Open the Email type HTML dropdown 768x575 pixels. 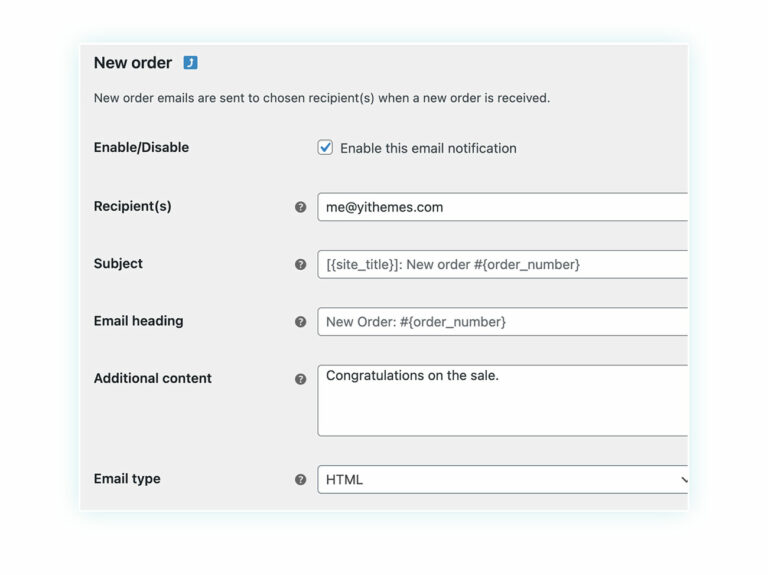click(x=500, y=479)
